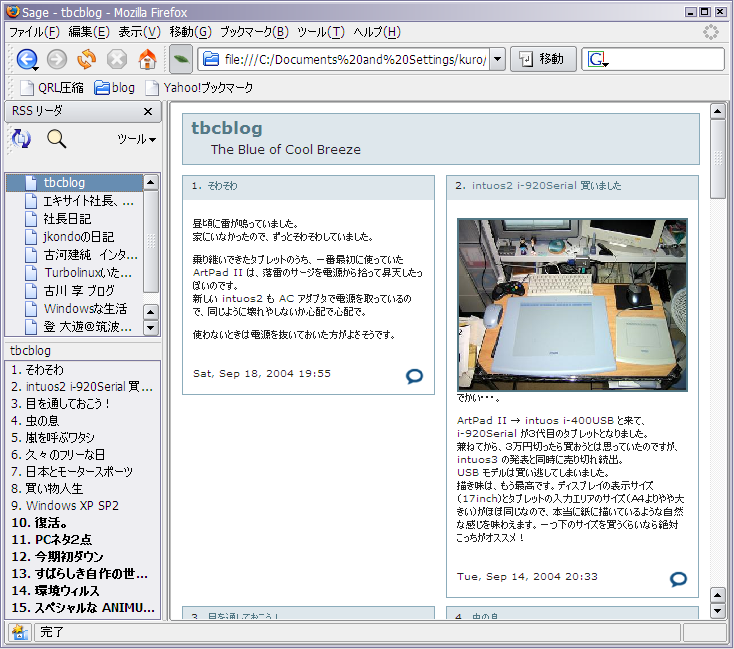Refresh feeds with the Sage blue arrows icon
The width and height of the screenshot is (734, 649).
click(21, 139)
